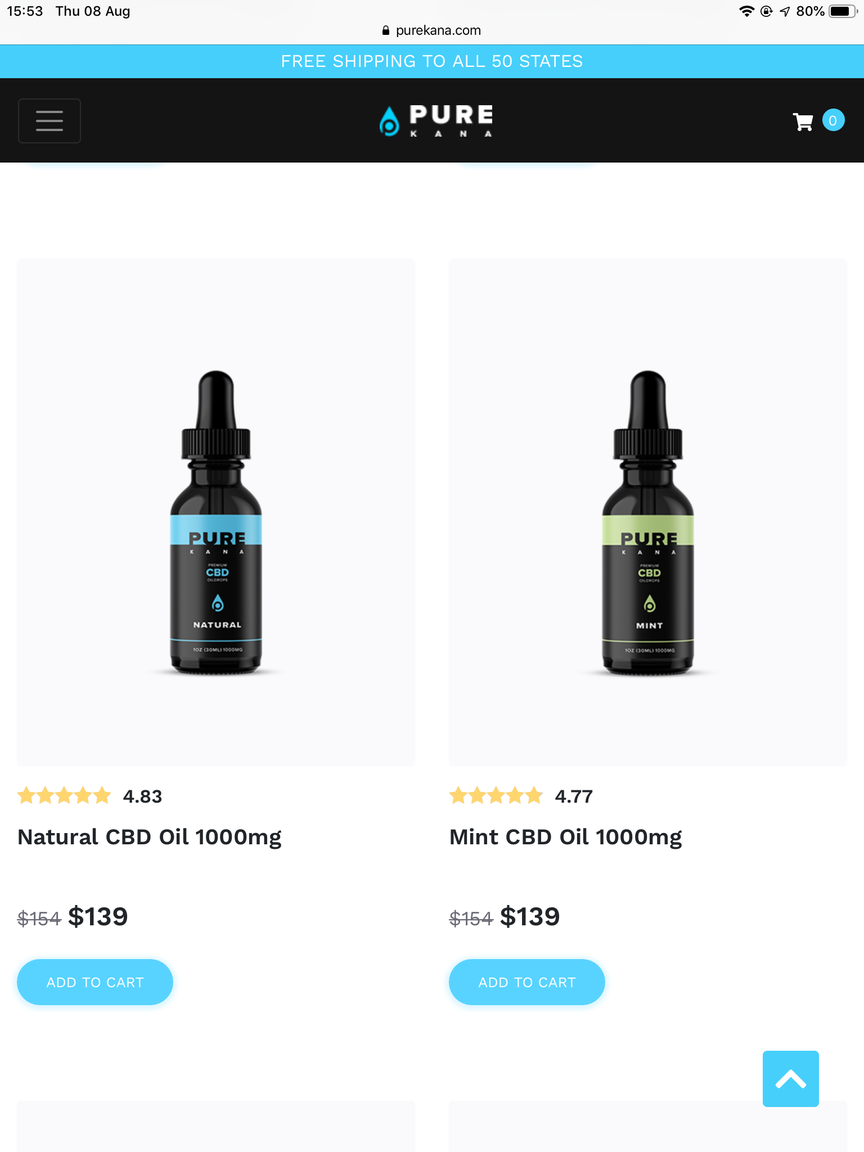The height and width of the screenshot is (1152, 864).
Task: Add Mint CBD Oil 1000mg to cart
Action: (x=527, y=982)
